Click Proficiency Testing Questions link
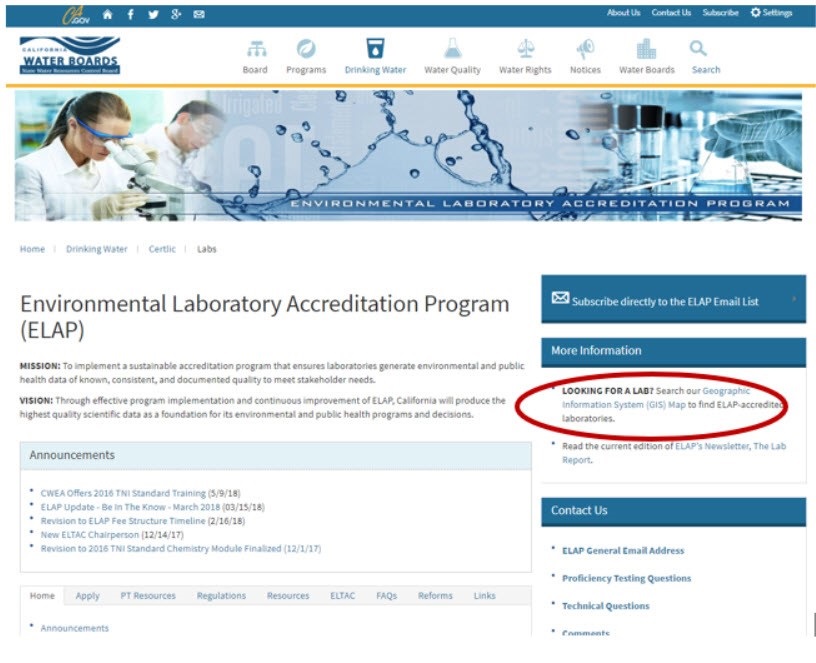 click(x=627, y=578)
